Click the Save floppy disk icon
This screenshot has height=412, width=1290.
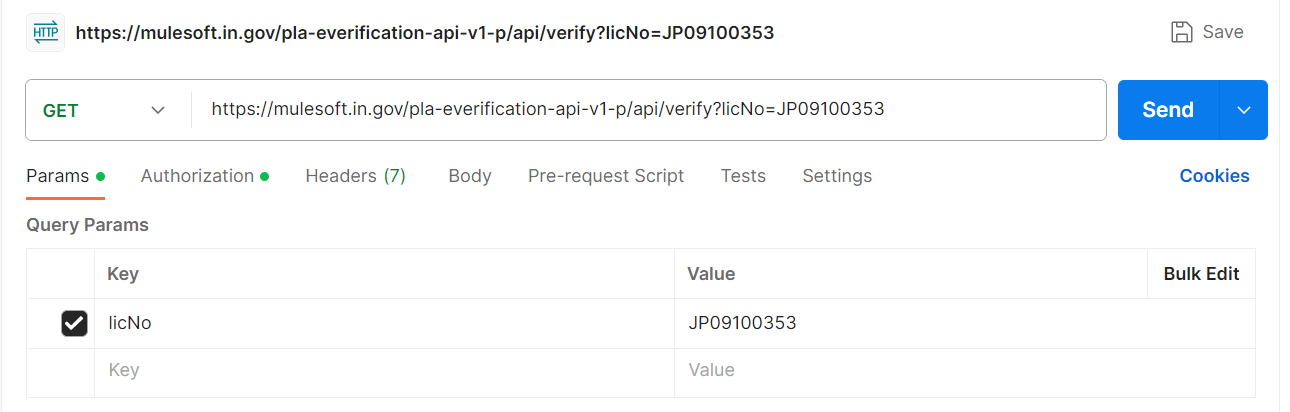click(x=1183, y=32)
